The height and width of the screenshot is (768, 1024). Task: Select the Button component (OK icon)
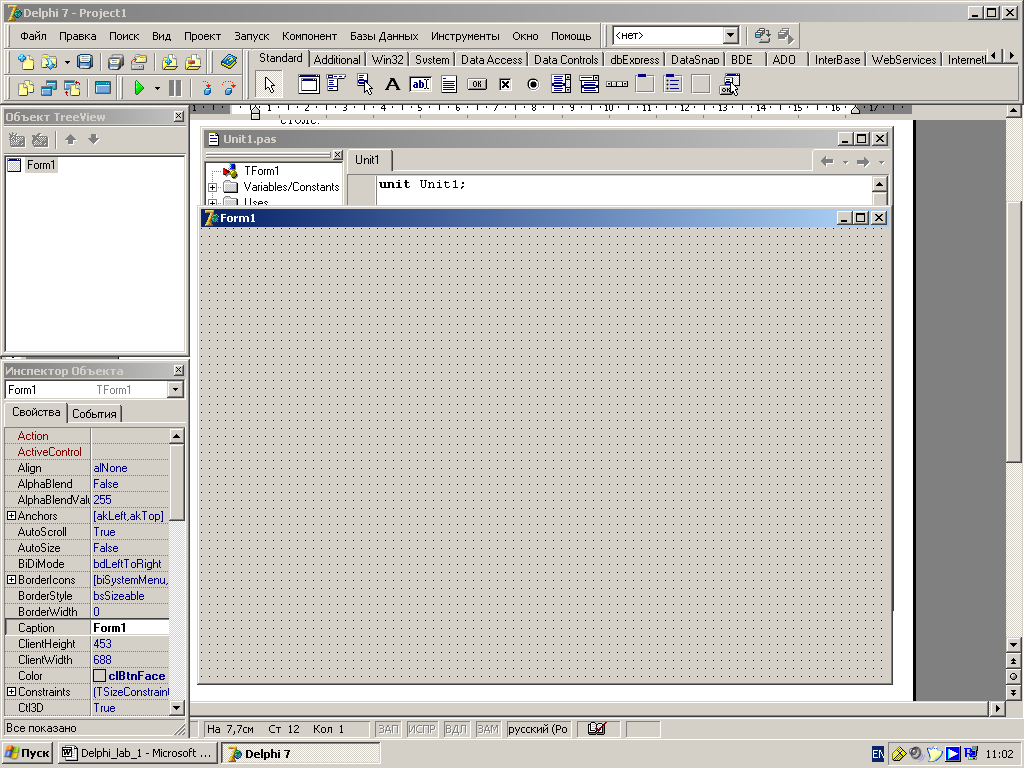477,84
